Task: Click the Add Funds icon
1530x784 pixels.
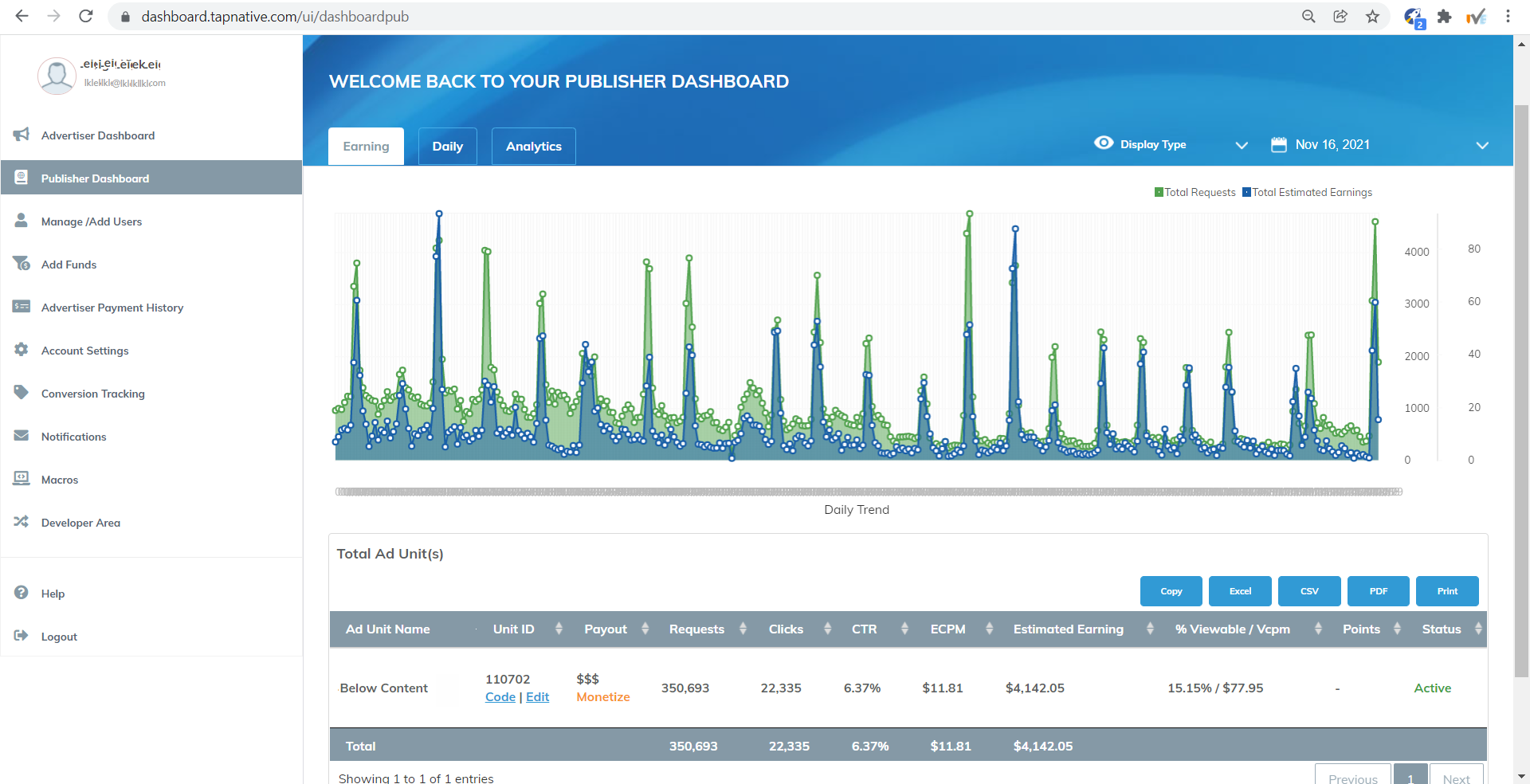Action: 22,264
